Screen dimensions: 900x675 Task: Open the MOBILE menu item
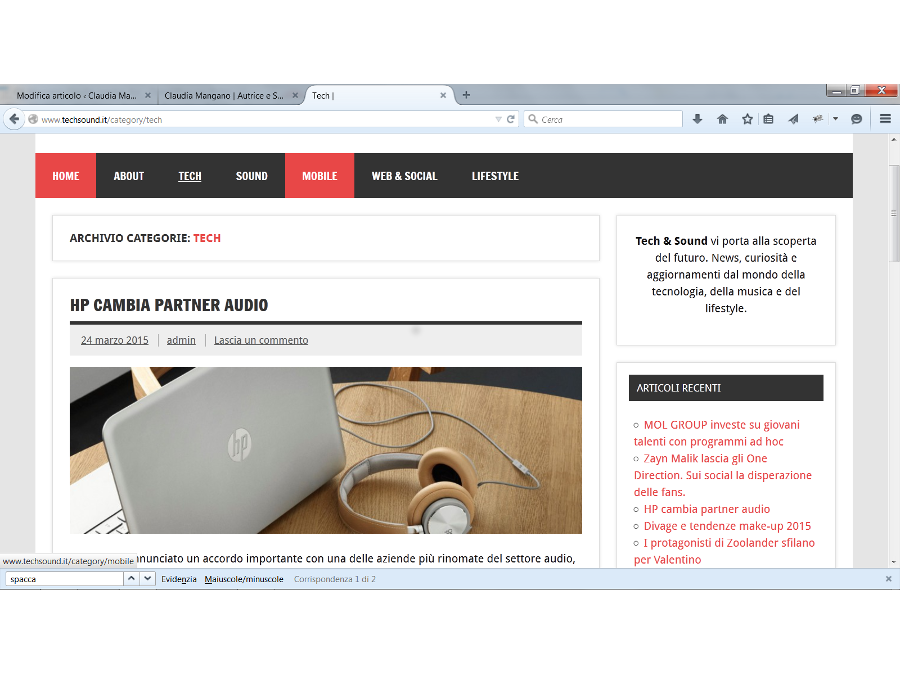pyautogui.click(x=320, y=176)
